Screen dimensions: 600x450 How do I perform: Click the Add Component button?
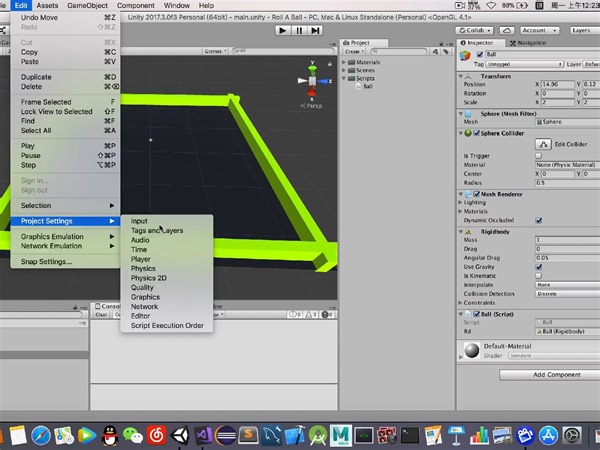(551, 375)
